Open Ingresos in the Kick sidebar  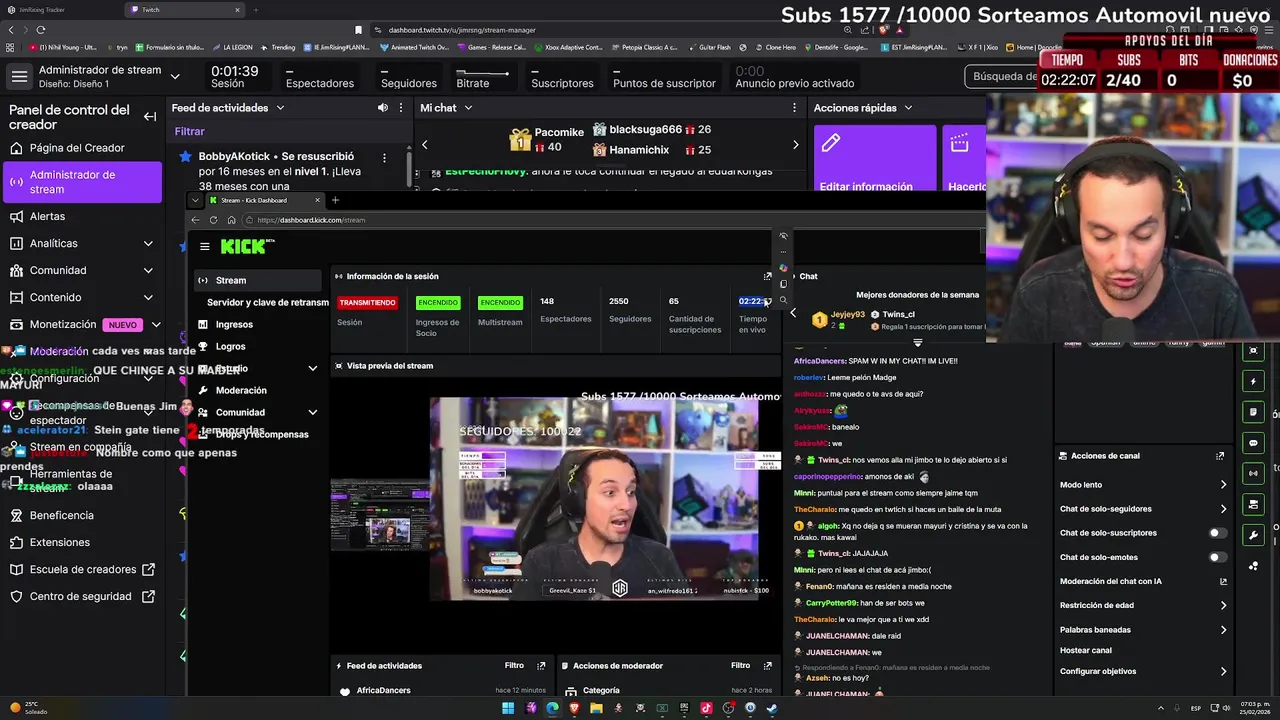(x=234, y=324)
